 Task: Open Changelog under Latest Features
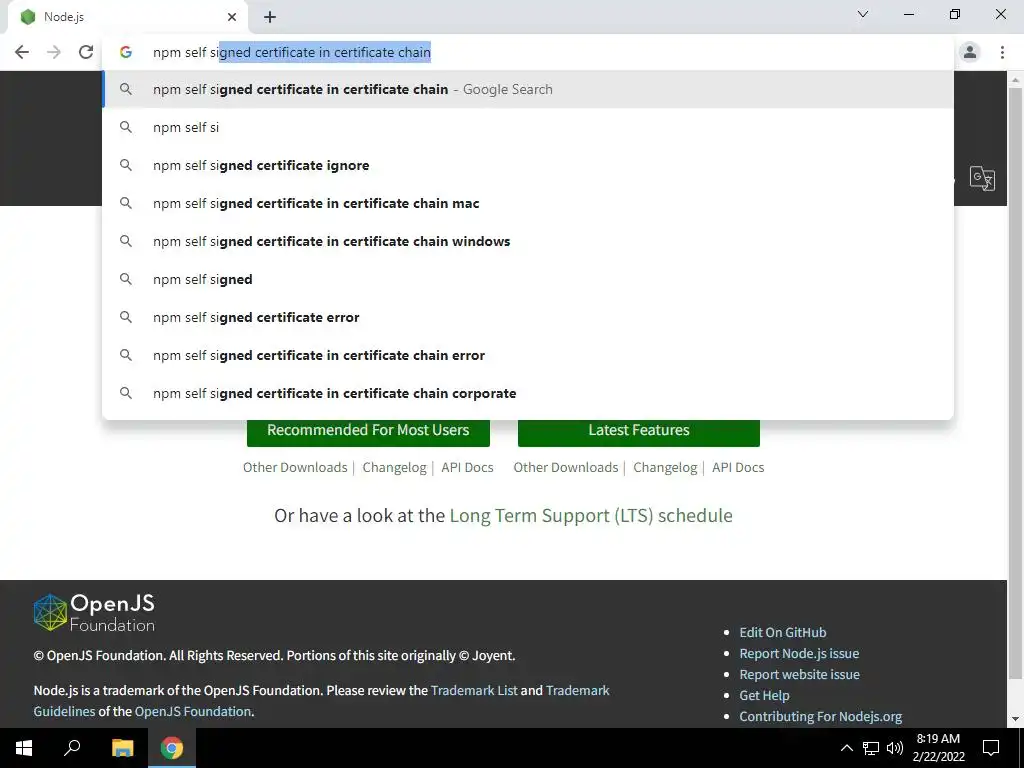point(665,468)
